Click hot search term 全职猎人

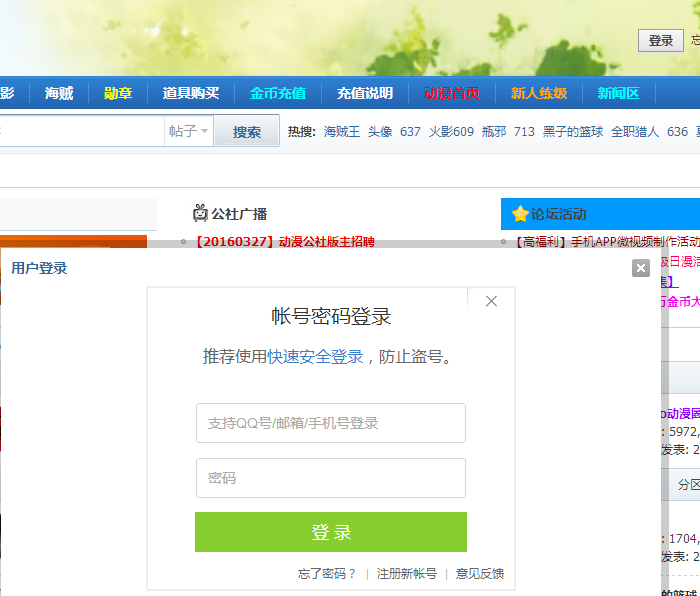pyautogui.click(x=635, y=132)
